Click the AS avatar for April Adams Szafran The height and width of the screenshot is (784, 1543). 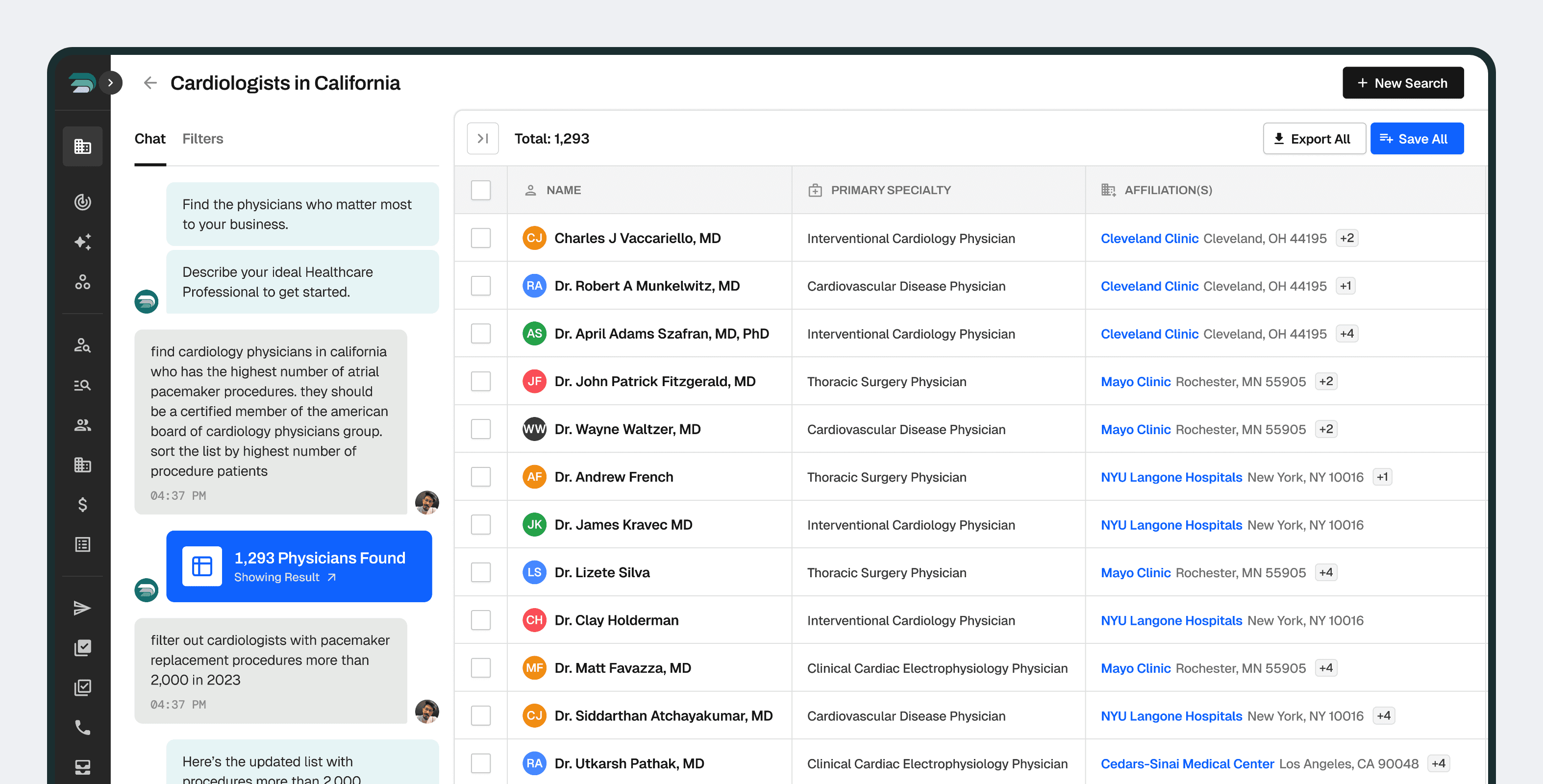click(534, 334)
